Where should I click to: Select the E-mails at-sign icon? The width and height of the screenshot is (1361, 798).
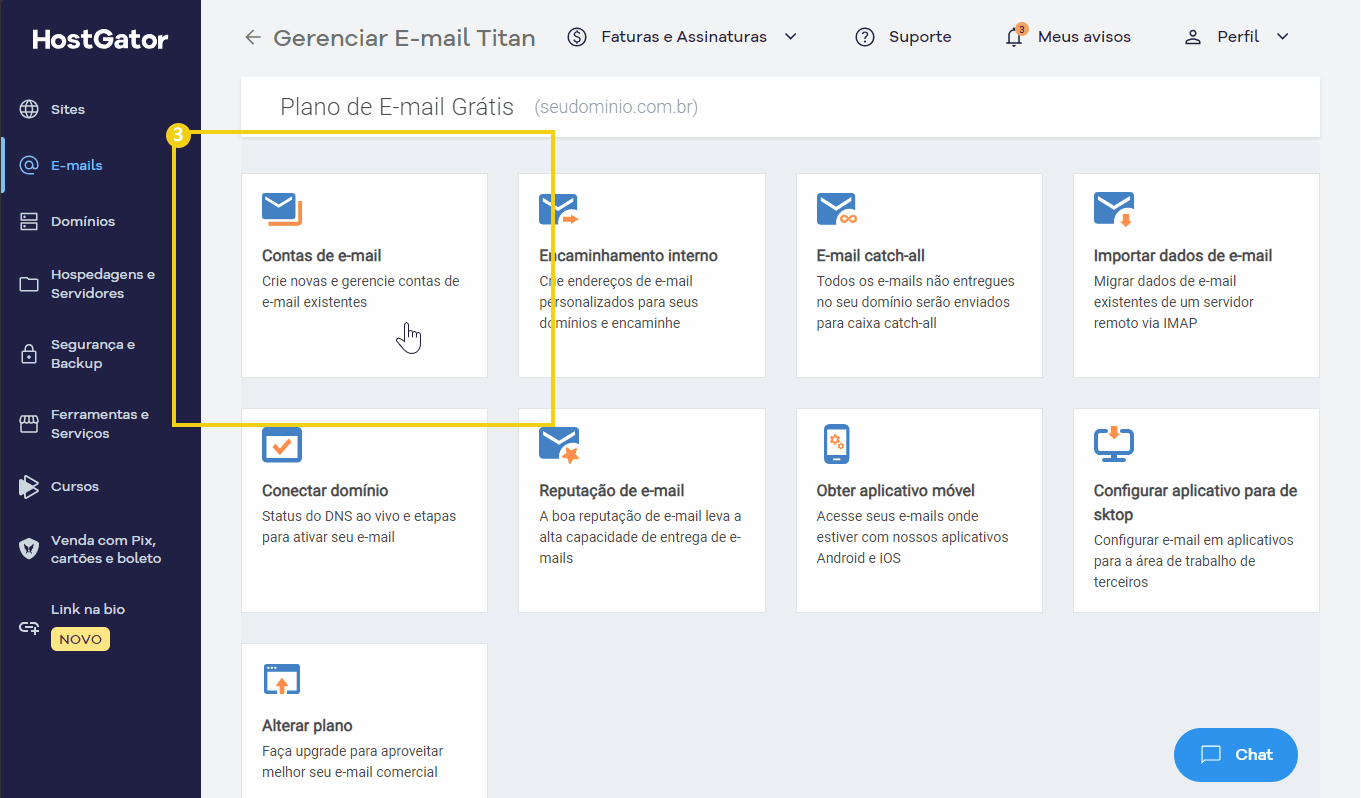pyautogui.click(x=29, y=165)
